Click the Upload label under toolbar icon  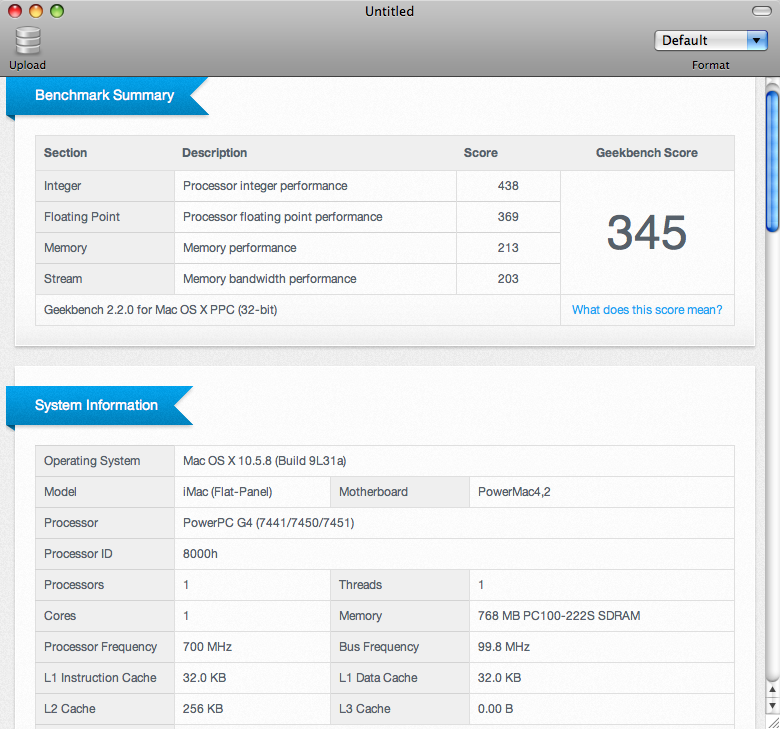[x=28, y=65]
